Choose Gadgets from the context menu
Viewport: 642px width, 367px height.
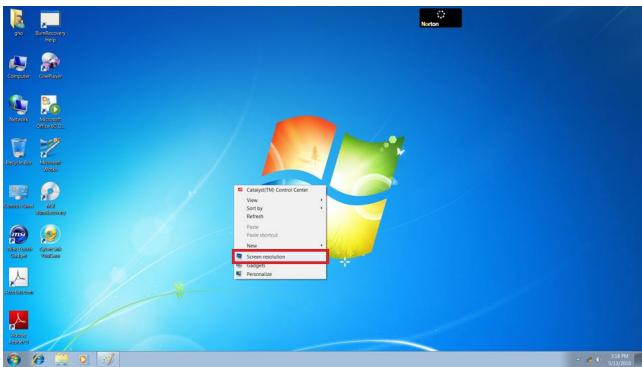click(280, 266)
